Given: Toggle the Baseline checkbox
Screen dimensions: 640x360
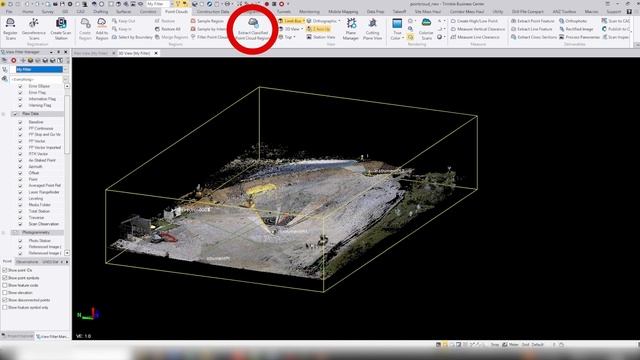Looking at the screenshot, I should point(20,122).
